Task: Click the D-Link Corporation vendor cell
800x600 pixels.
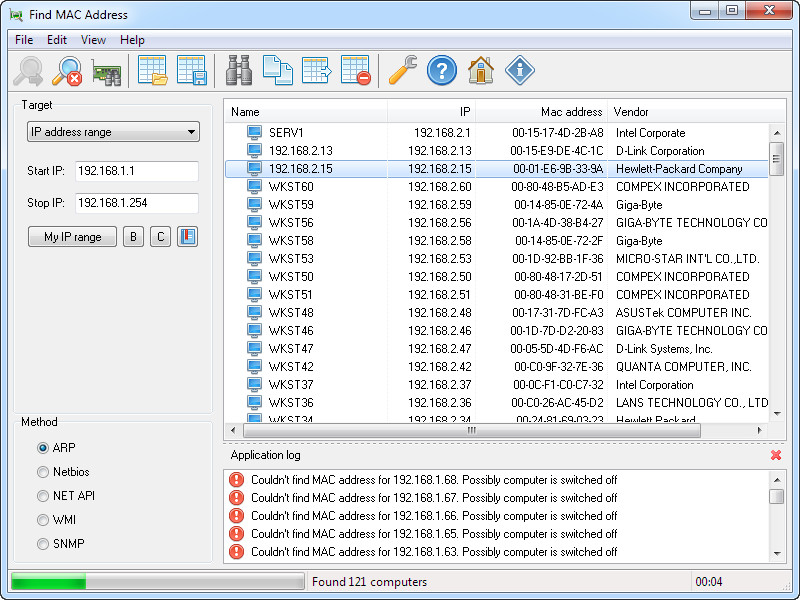Action: [x=660, y=151]
